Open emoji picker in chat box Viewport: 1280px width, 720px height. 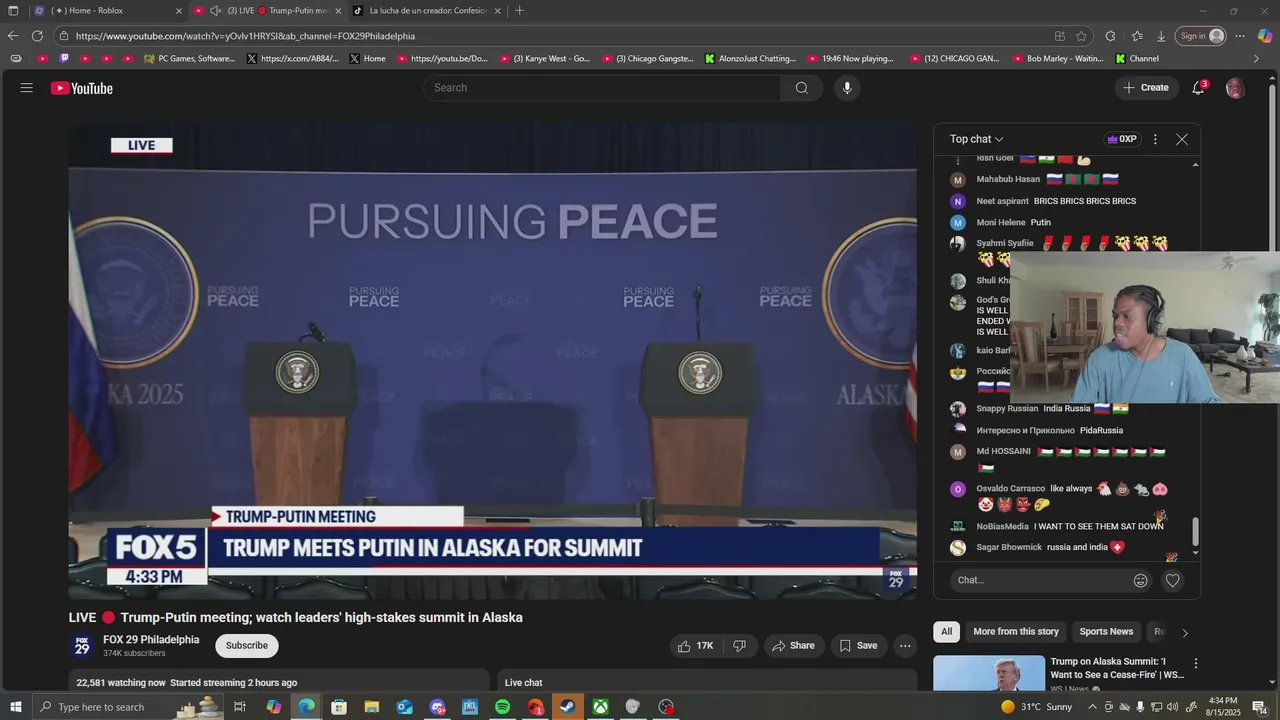1140,580
